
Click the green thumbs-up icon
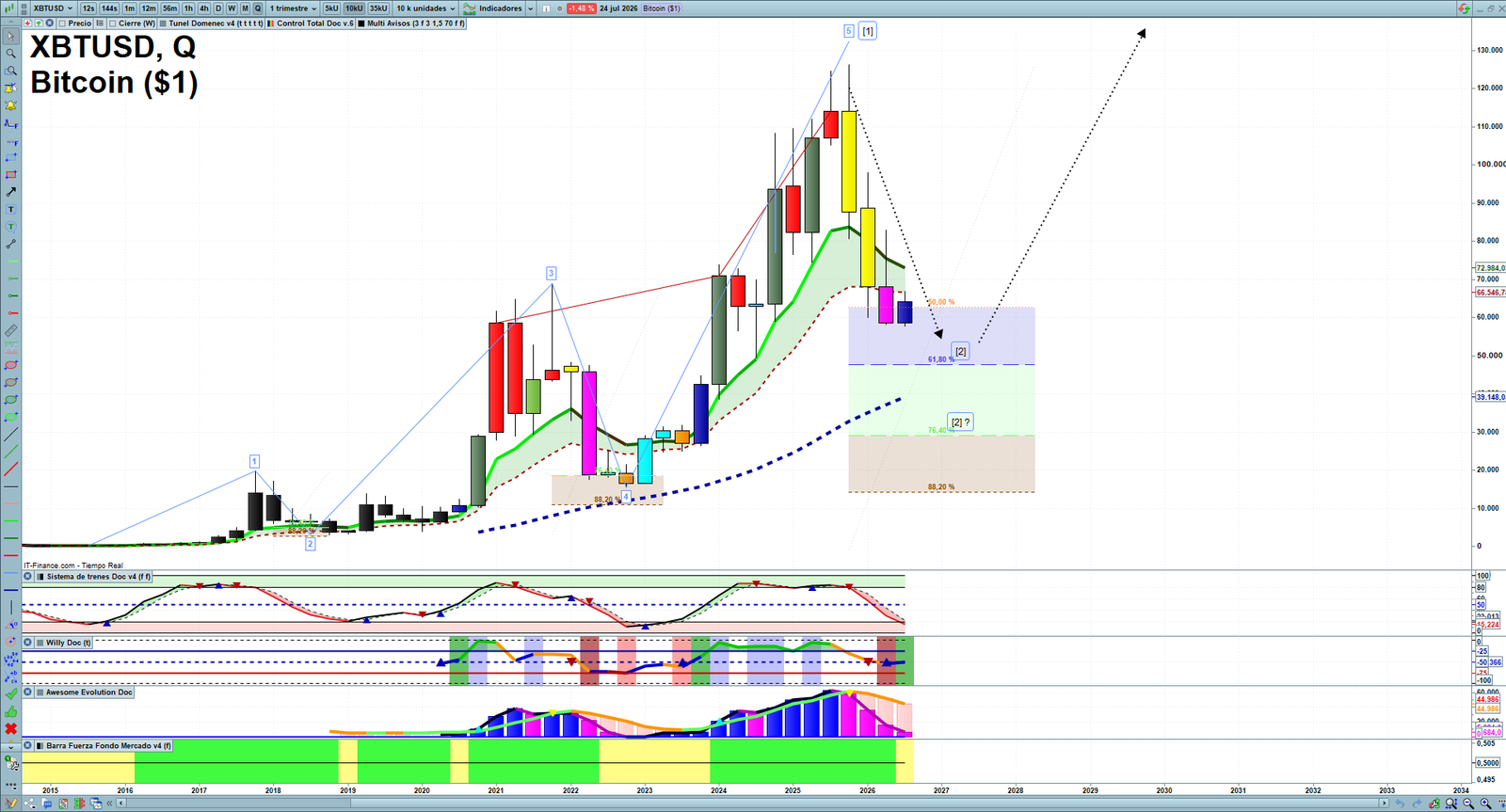tap(11, 711)
